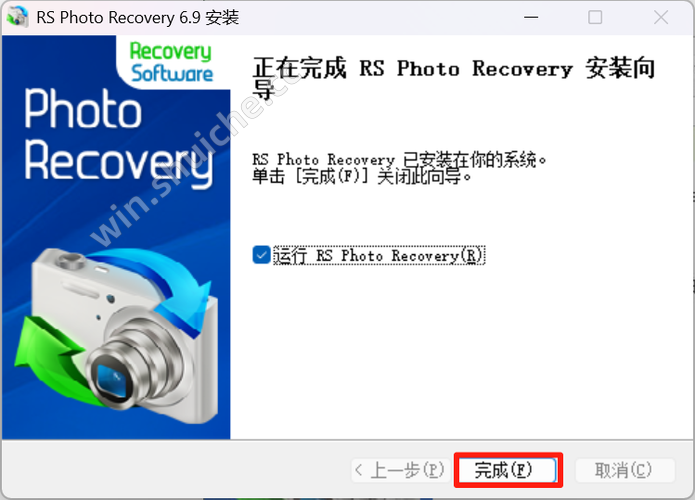
Task: Click the Recovery Software logo
Action: pyautogui.click(x=172, y=62)
